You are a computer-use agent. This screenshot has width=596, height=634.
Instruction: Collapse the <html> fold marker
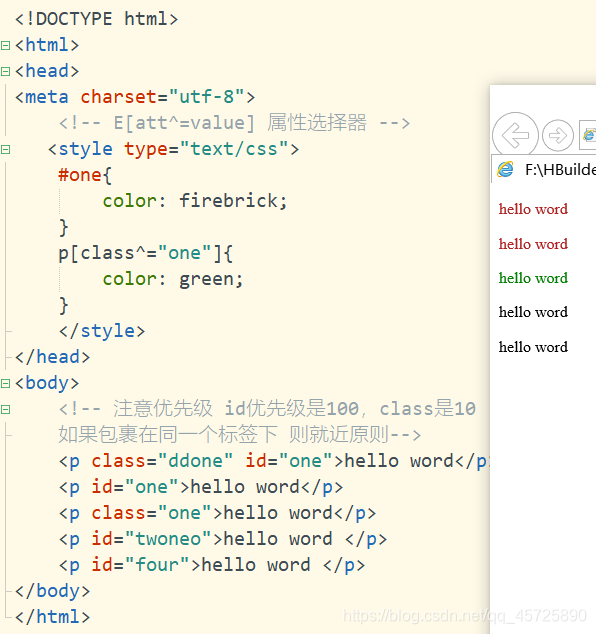[5, 45]
